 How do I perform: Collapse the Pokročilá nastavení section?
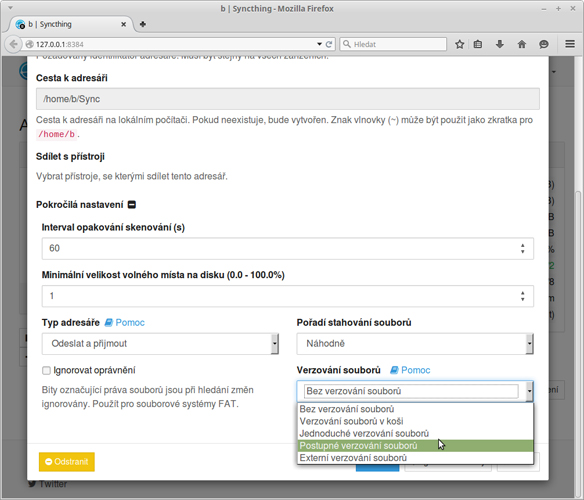132,205
